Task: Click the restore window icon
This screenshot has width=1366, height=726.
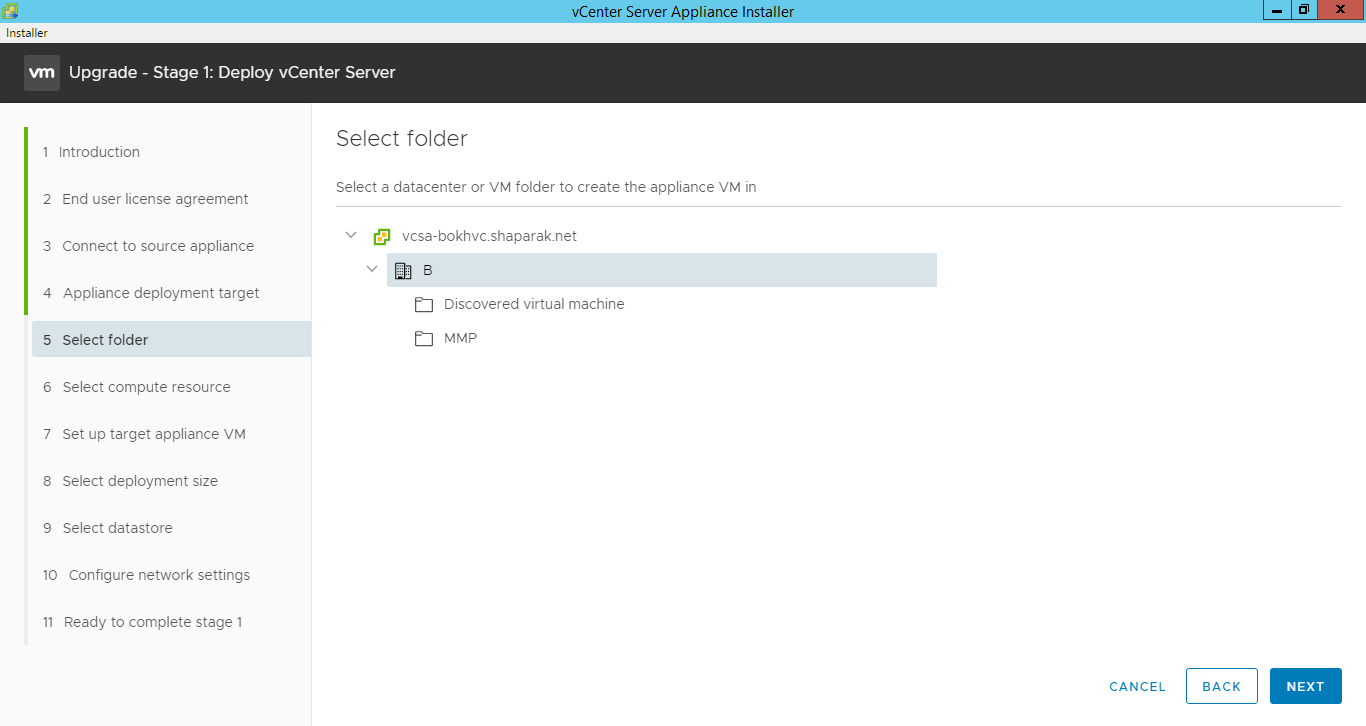Action: point(1303,10)
